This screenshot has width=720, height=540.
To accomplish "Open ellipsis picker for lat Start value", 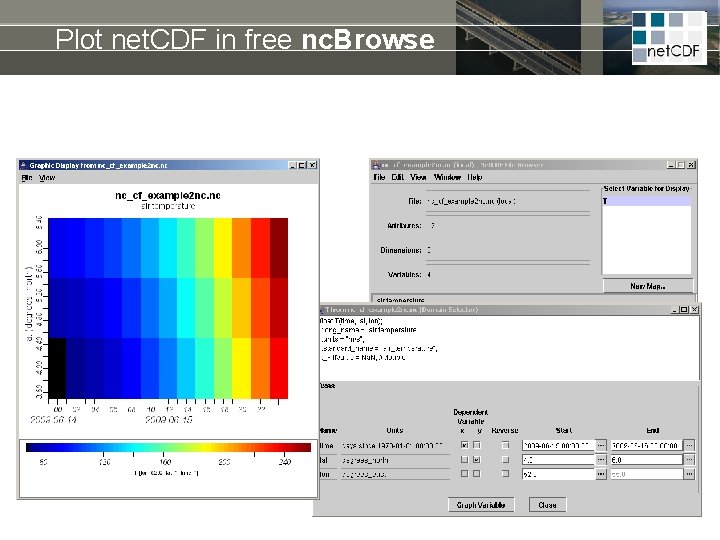I will coord(601,460).
